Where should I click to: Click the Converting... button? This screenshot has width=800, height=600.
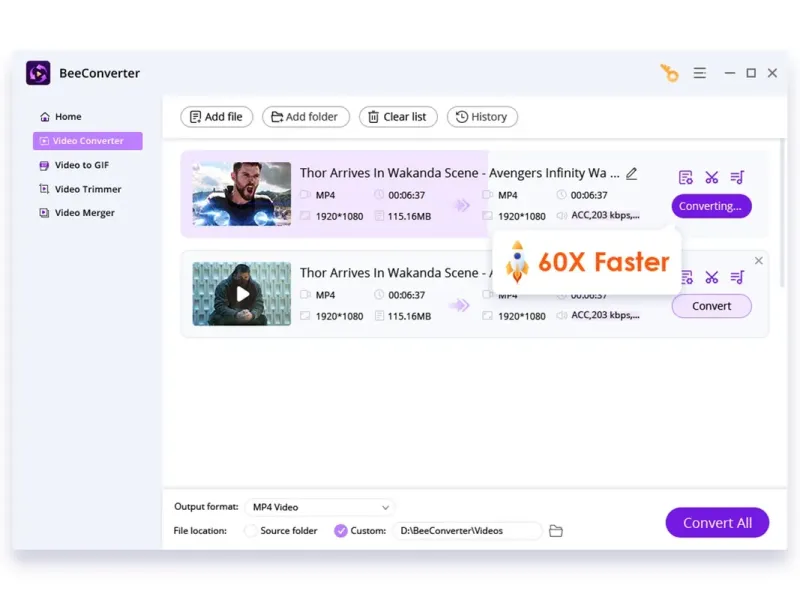(x=711, y=206)
